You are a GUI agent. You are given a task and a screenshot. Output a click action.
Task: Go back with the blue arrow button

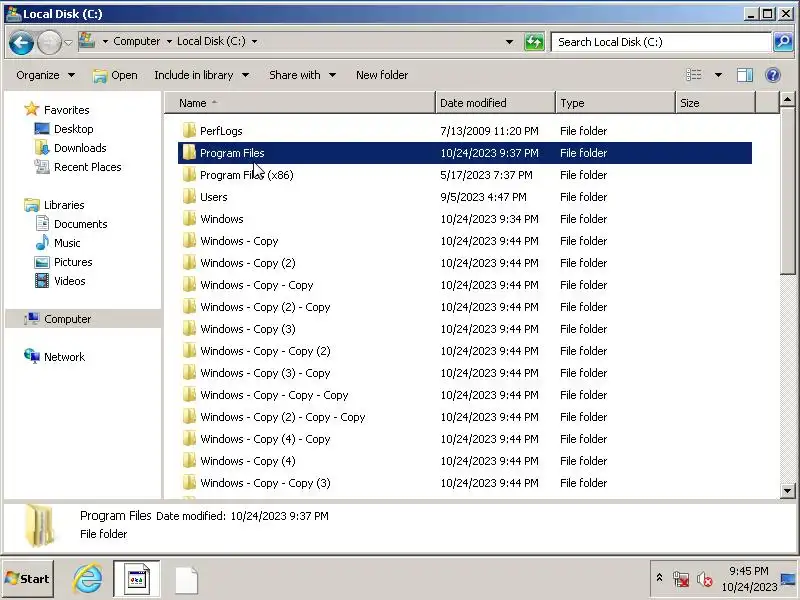click(21, 42)
